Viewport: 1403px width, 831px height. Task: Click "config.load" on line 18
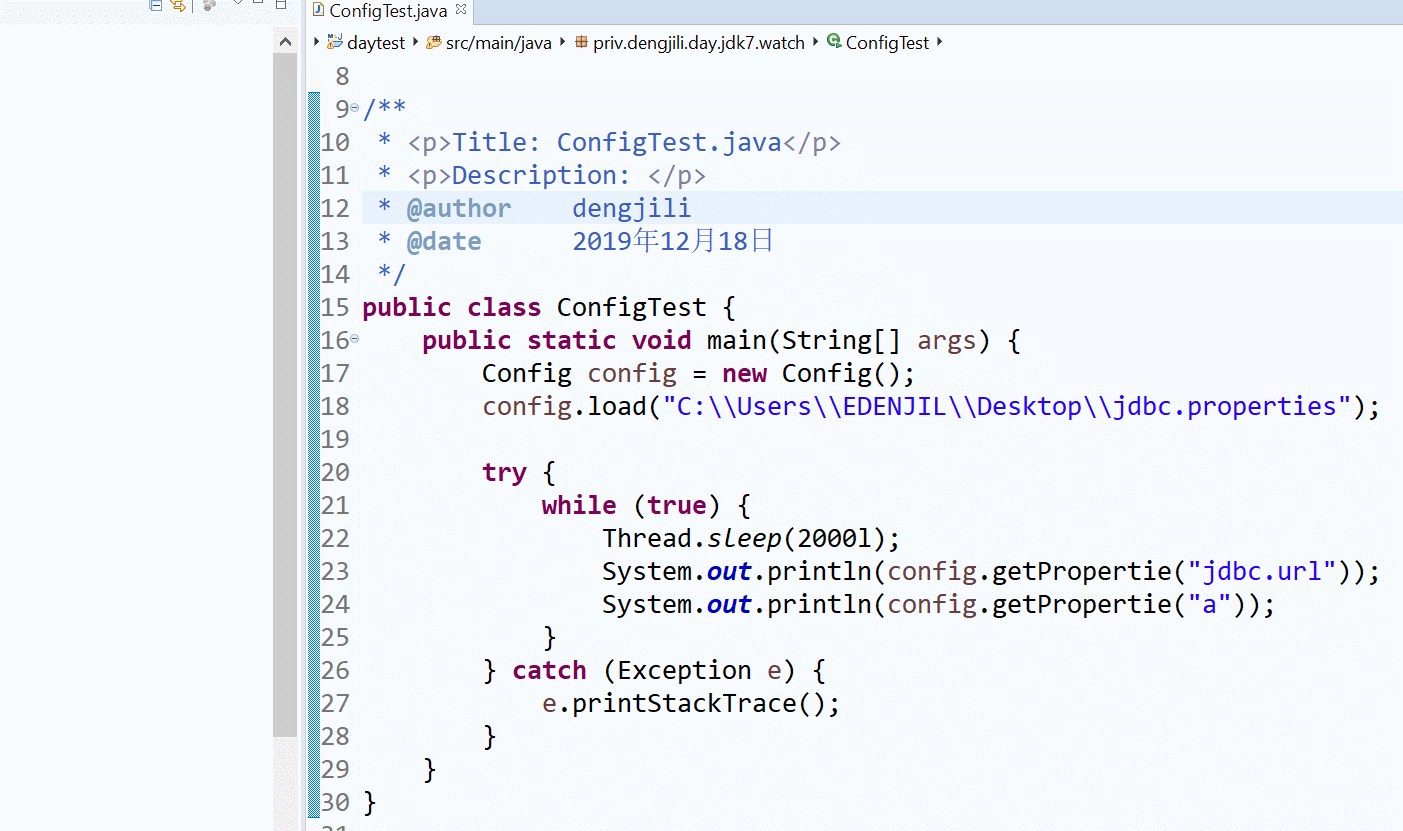(565, 406)
